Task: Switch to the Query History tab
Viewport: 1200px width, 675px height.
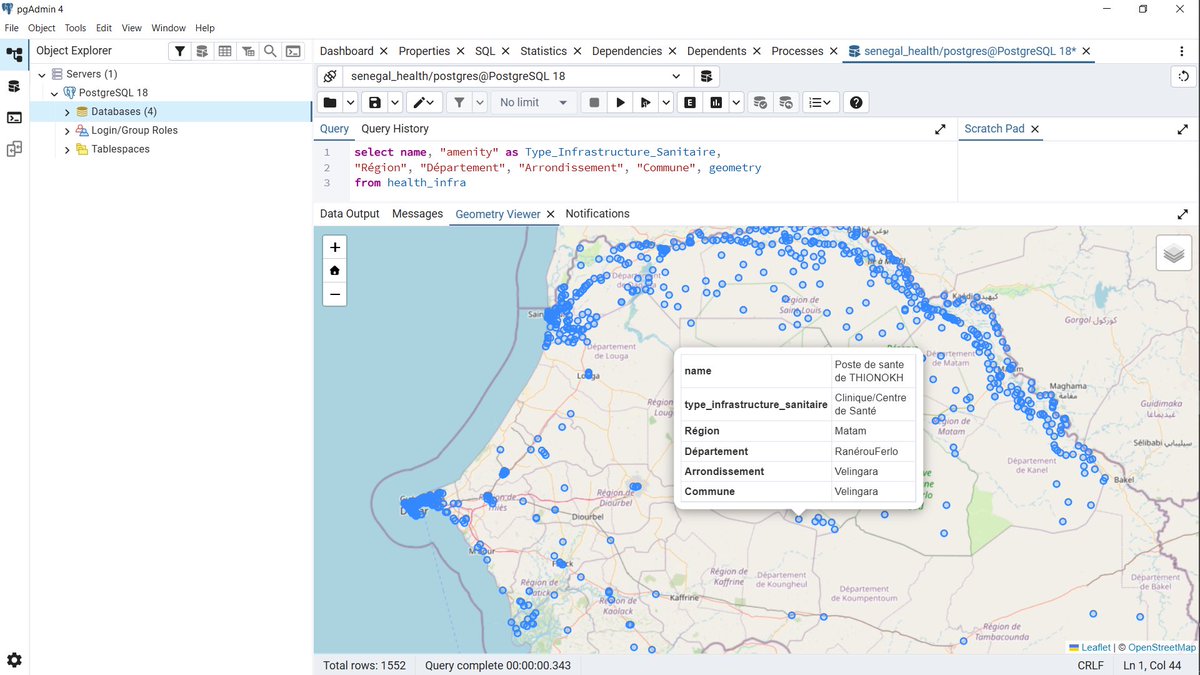Action: [x=395, y=129]
